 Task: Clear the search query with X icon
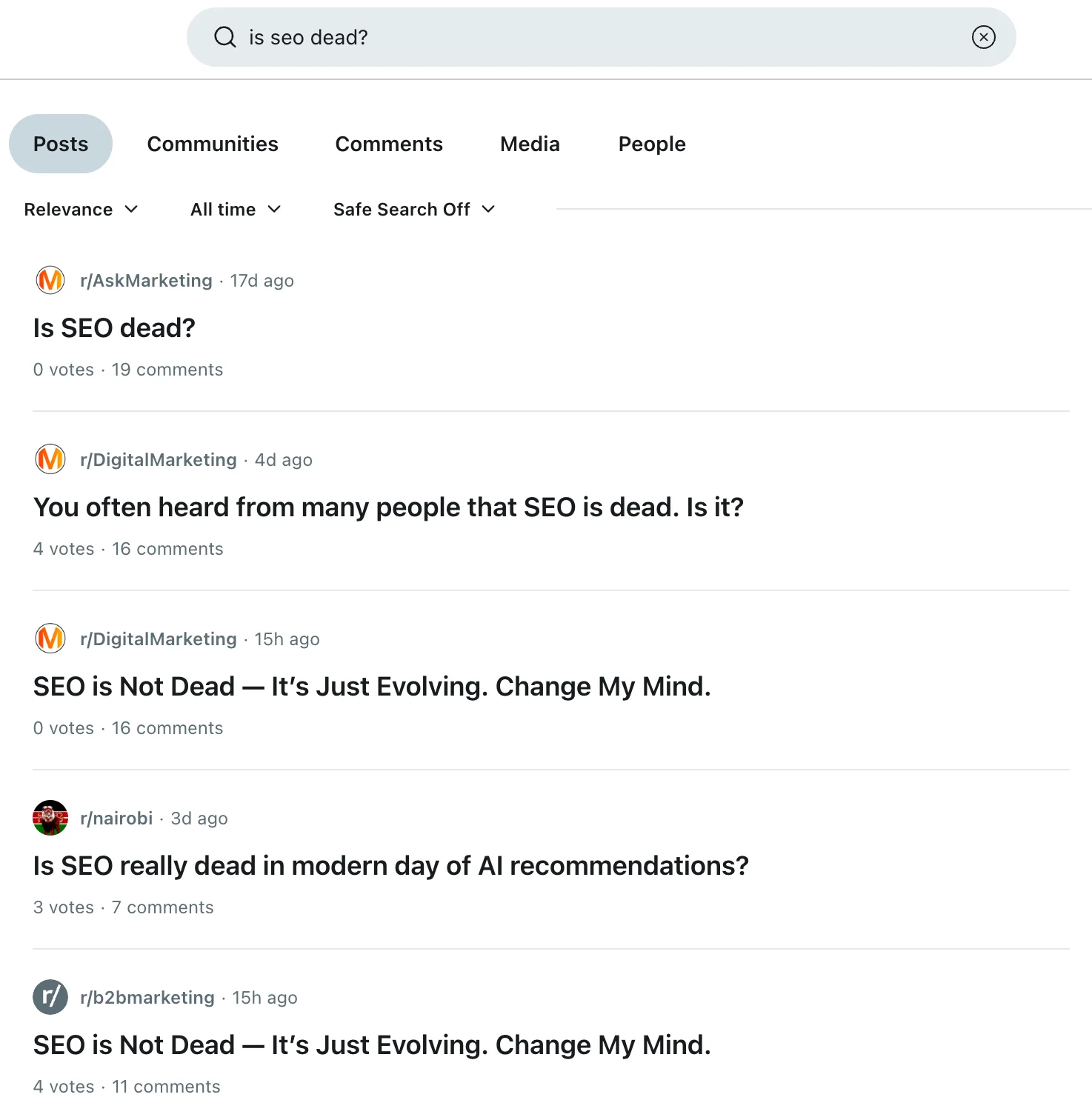(983, 37)
